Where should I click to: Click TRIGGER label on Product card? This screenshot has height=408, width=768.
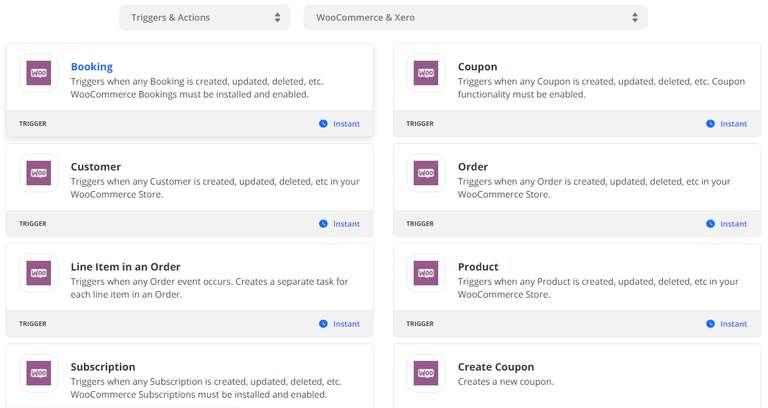tap(420, 323)
